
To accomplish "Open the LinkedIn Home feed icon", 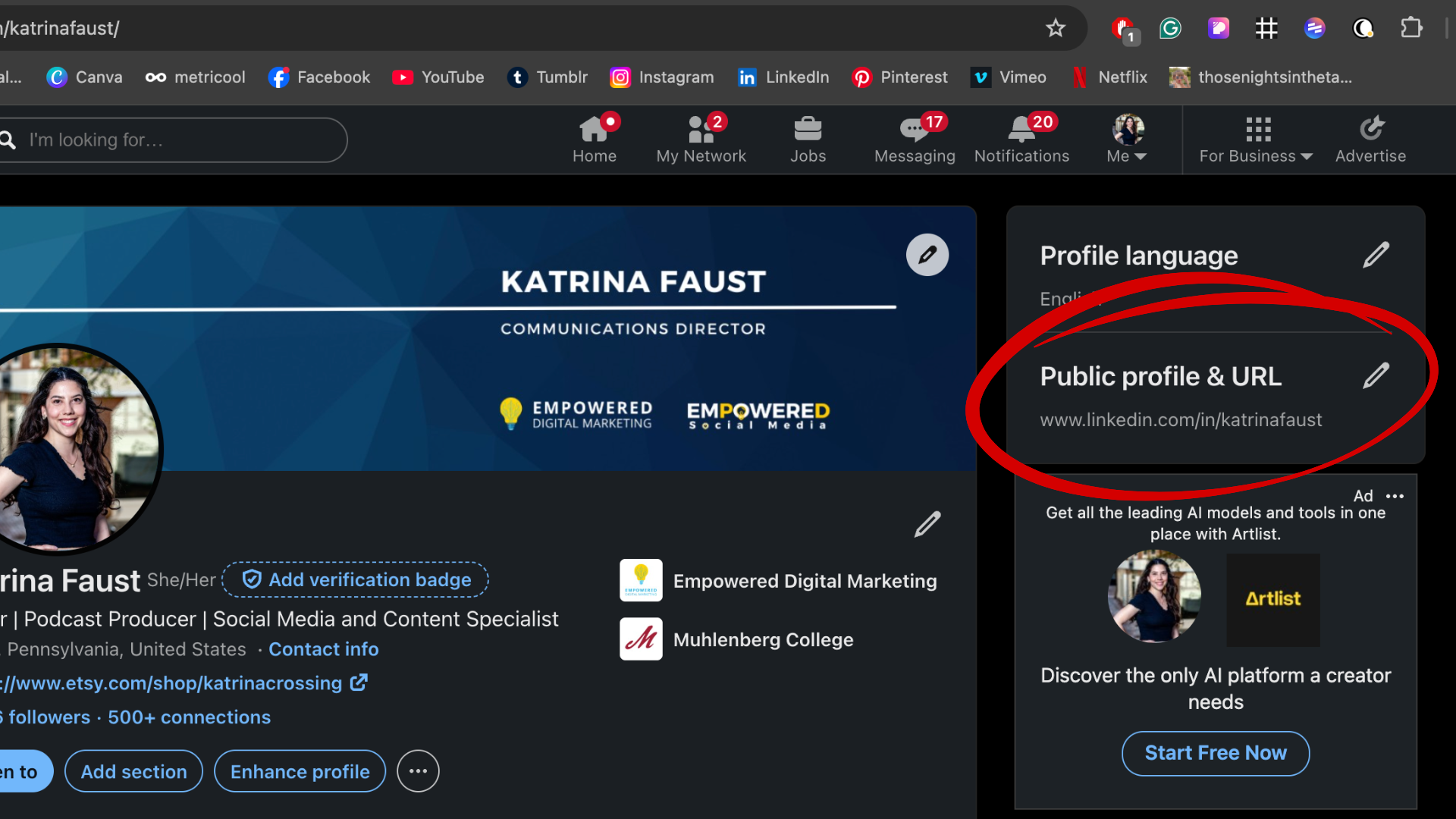I will (x=595, y=130).
